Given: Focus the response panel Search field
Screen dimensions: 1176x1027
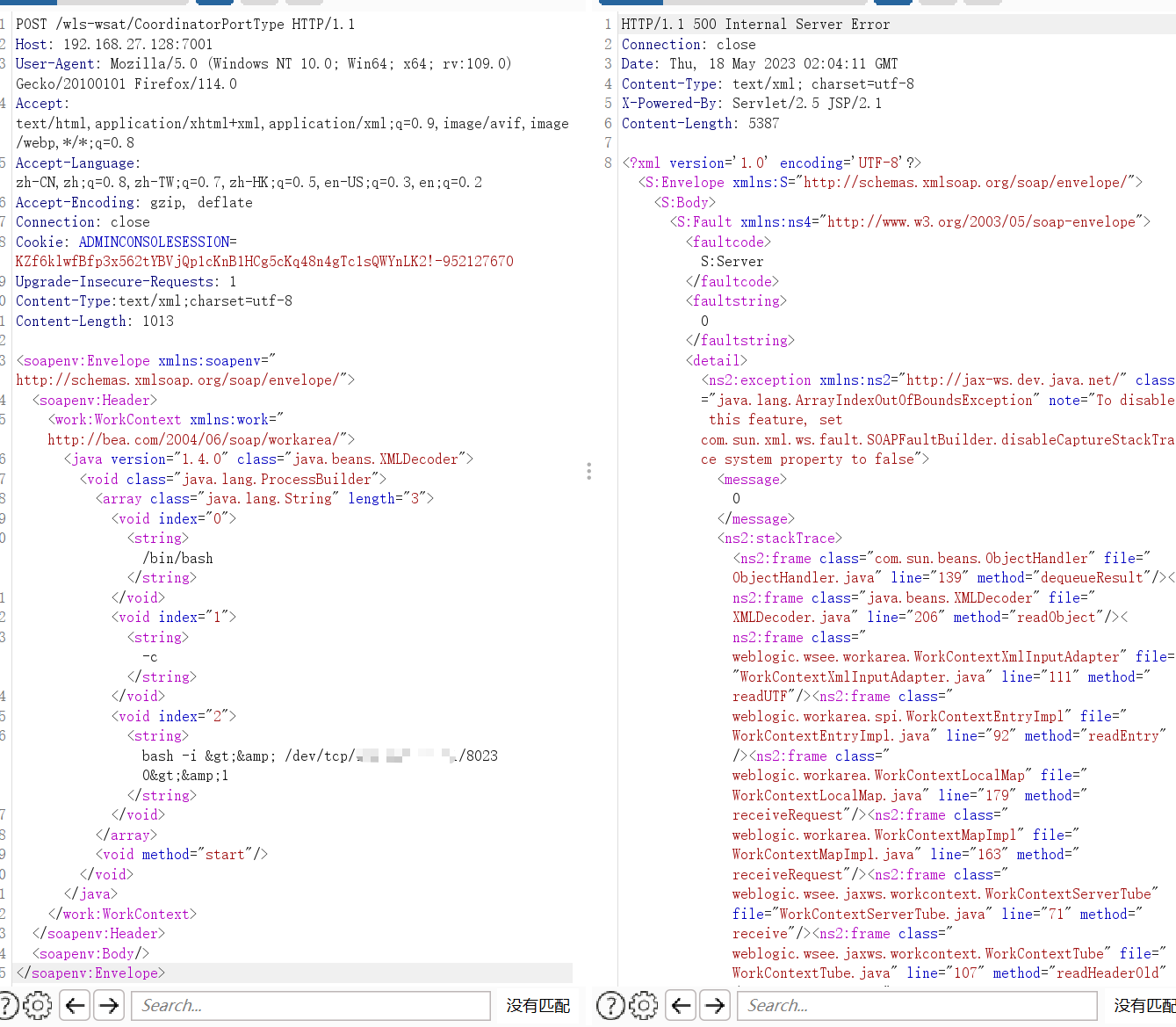Looking at the screenshot, I should point(917,1006).
